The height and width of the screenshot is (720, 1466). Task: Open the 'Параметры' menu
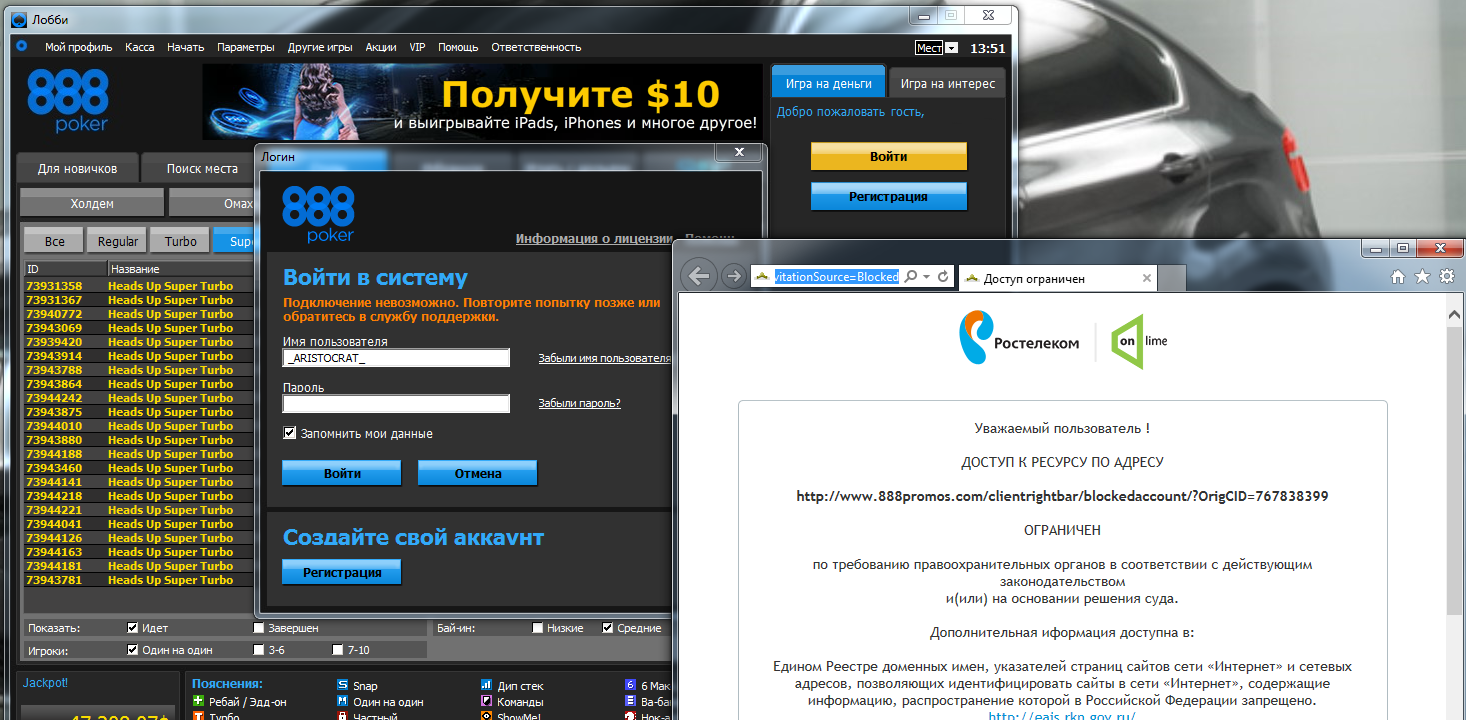pos(245,47)
